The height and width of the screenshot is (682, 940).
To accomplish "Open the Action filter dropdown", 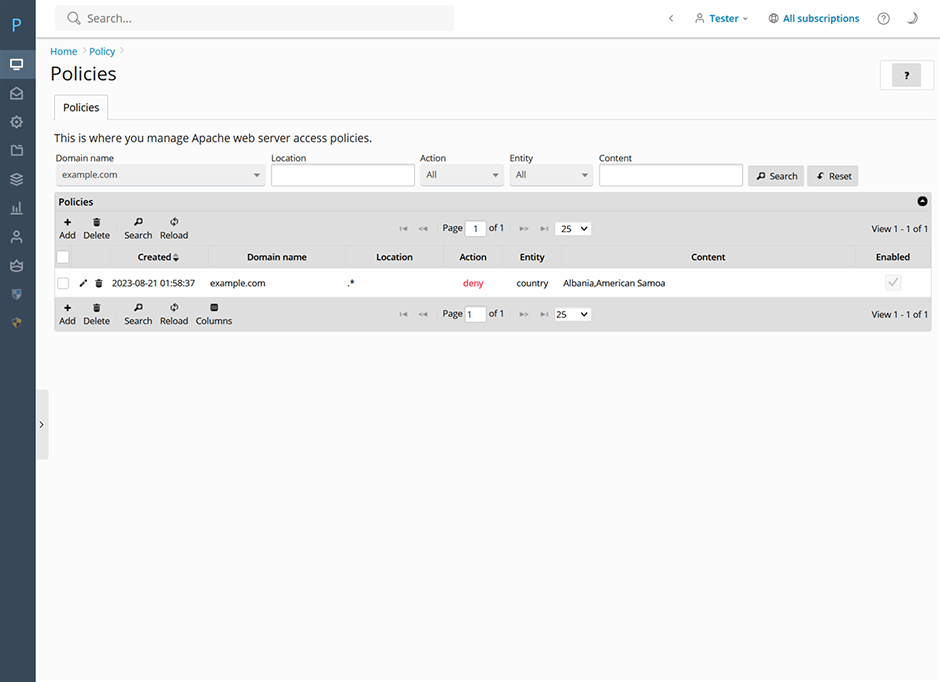I will point(461,175).
